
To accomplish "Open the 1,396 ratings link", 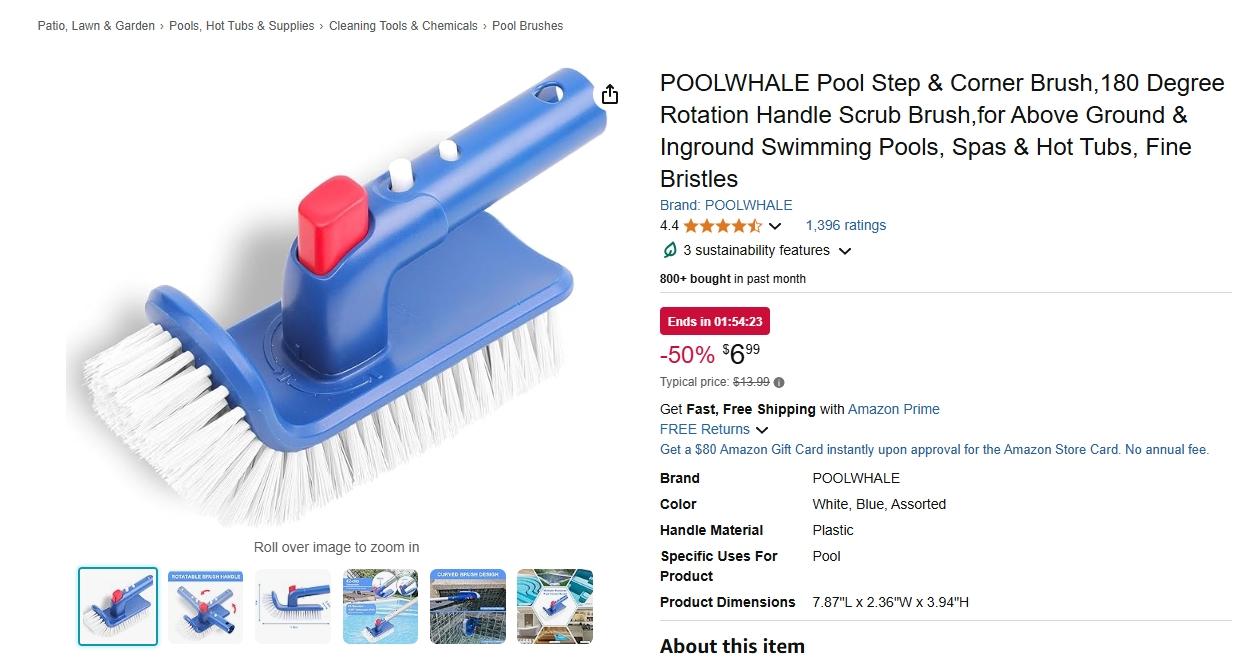I will [846, 226].
